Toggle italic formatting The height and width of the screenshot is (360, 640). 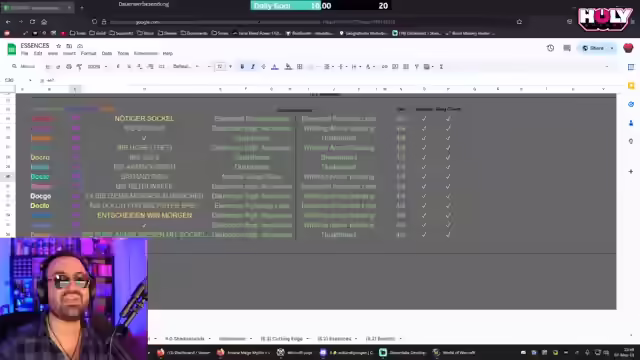click(253, 67)
